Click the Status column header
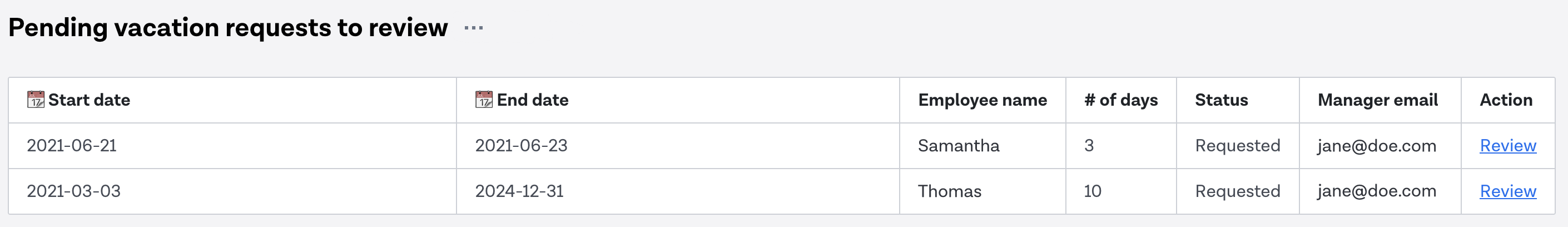 (1238, 100)
